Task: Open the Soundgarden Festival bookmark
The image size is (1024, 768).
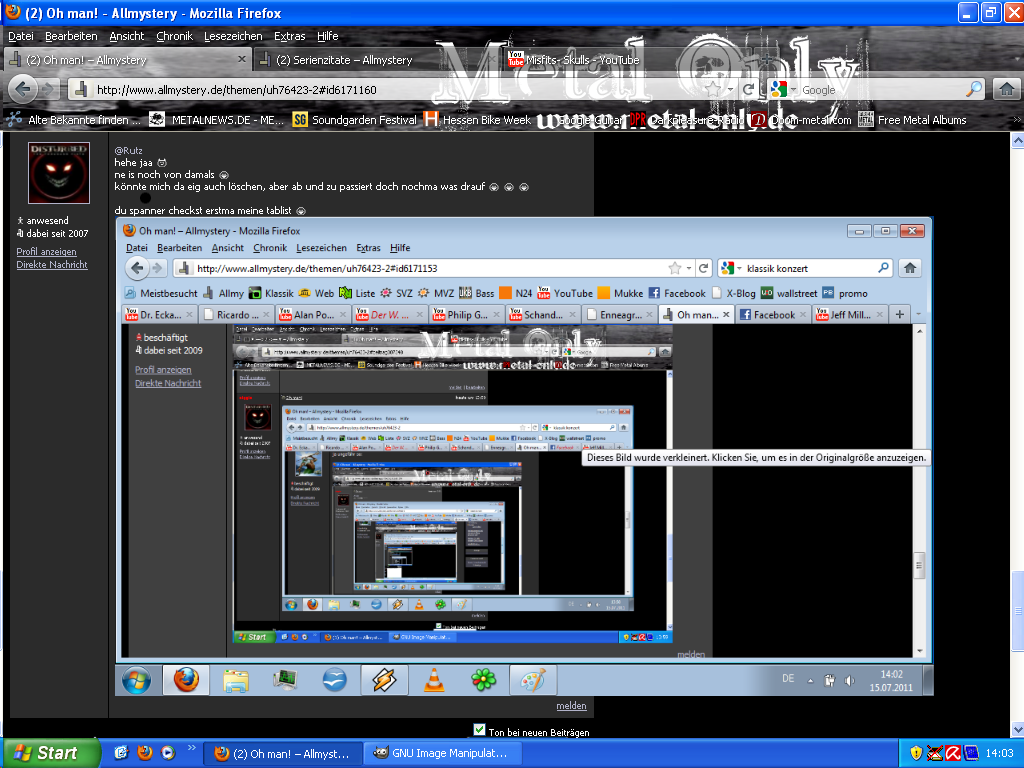Action: click(x=355, y=120)
